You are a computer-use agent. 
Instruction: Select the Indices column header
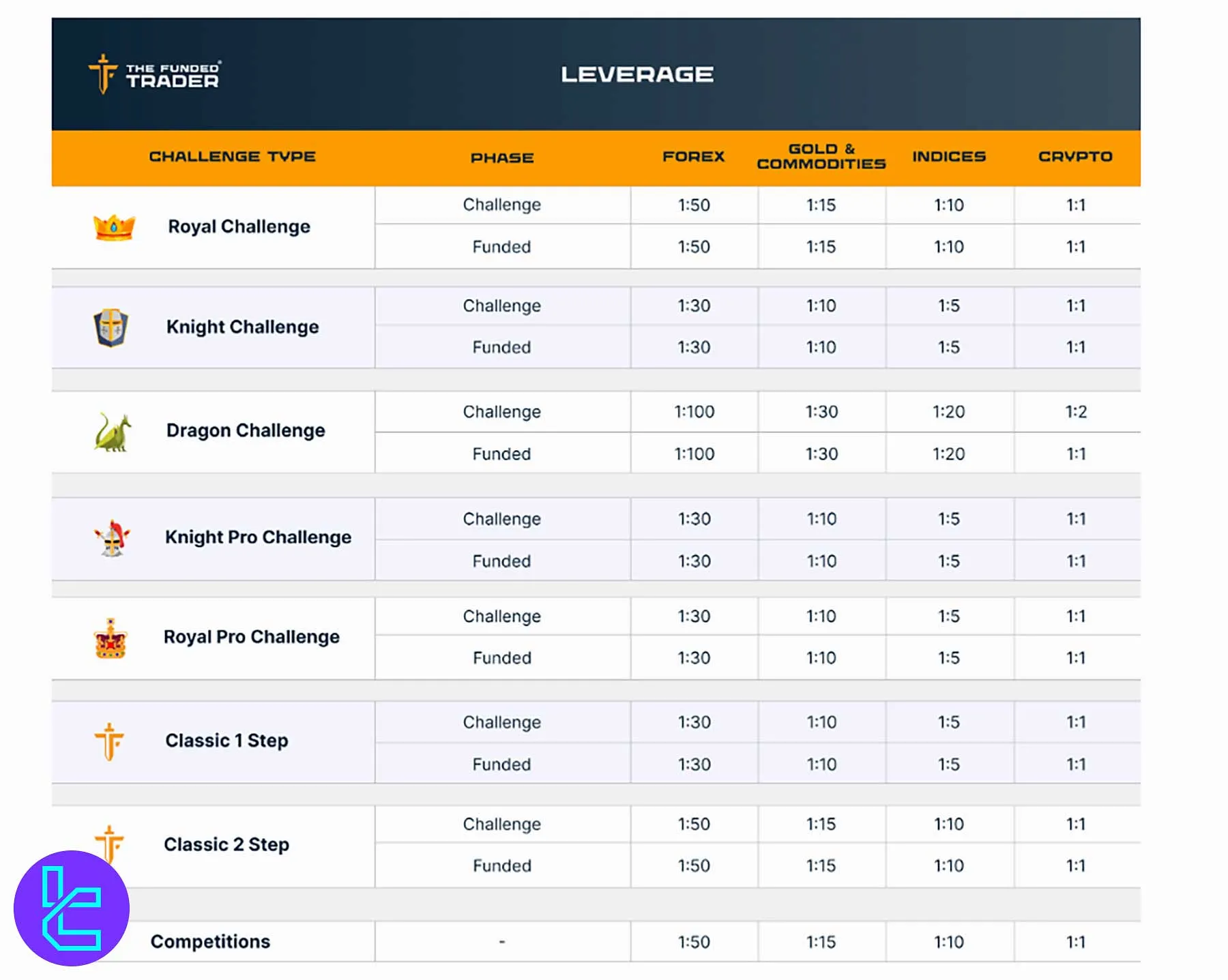(x=949, y=157)
